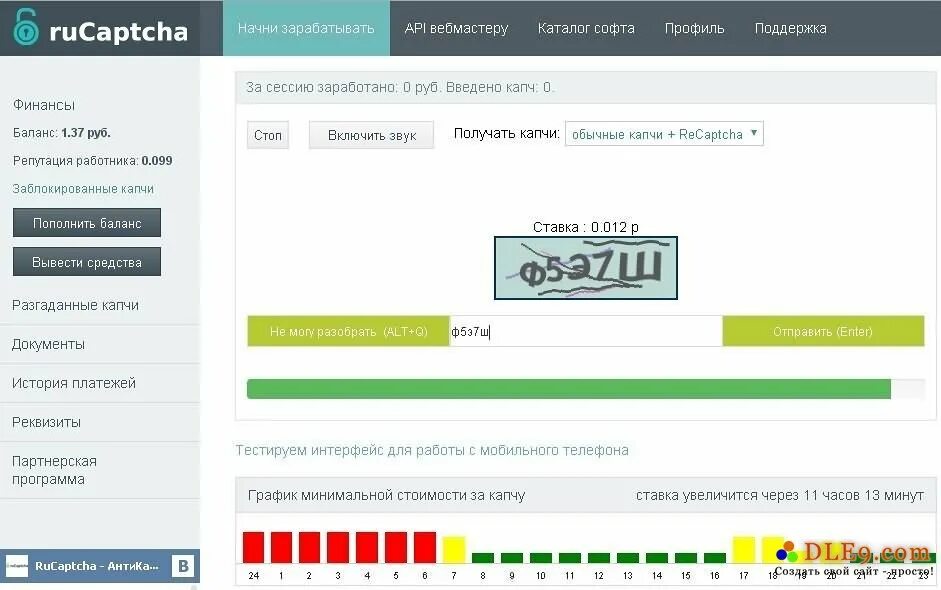Viewport: 941px width, 590px height.
Task: Click the VK 'B' icon in footer widget
Action: (183, 566)
